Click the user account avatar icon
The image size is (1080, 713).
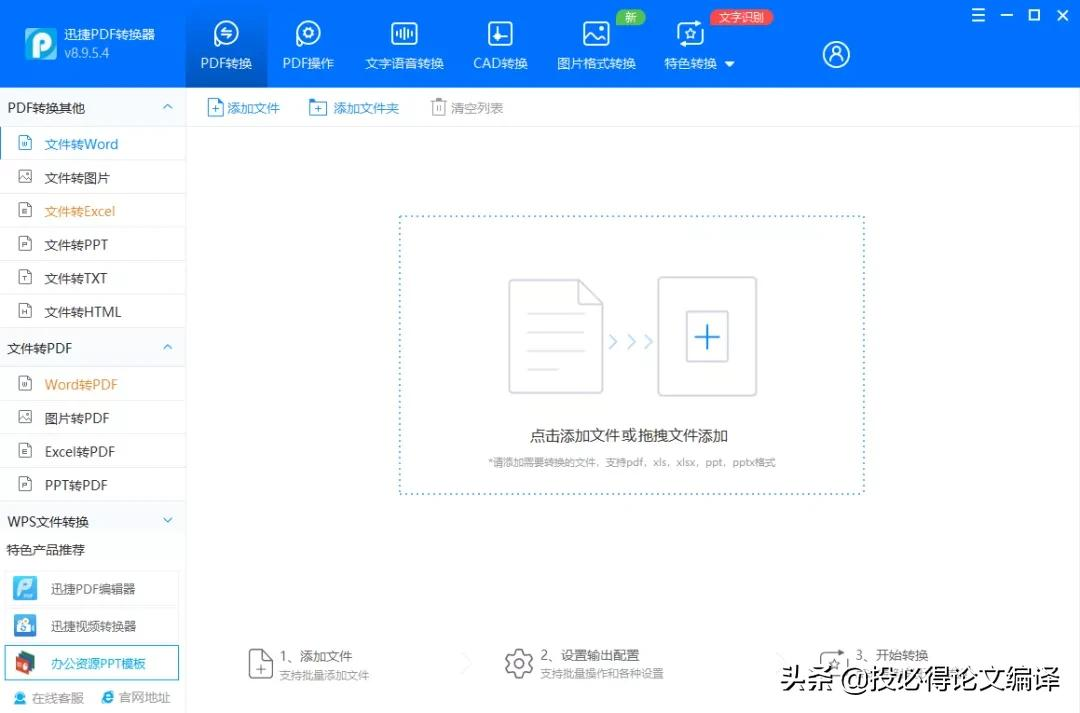pos(837,55)
